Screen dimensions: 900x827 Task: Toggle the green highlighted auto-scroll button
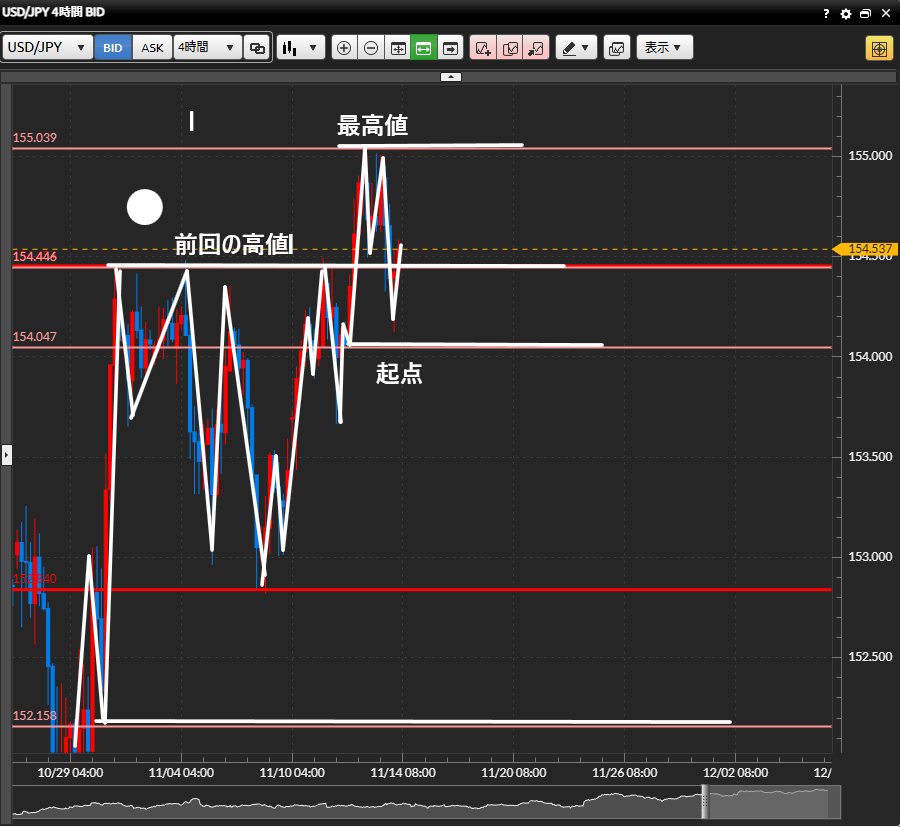424,48
